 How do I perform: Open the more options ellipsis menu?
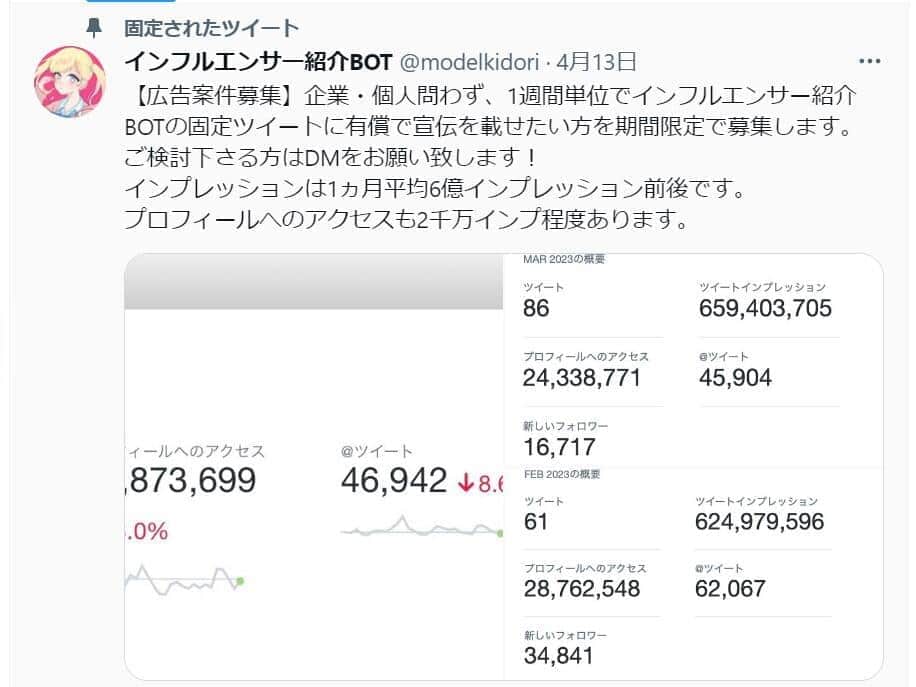click(x=870, y=61)
